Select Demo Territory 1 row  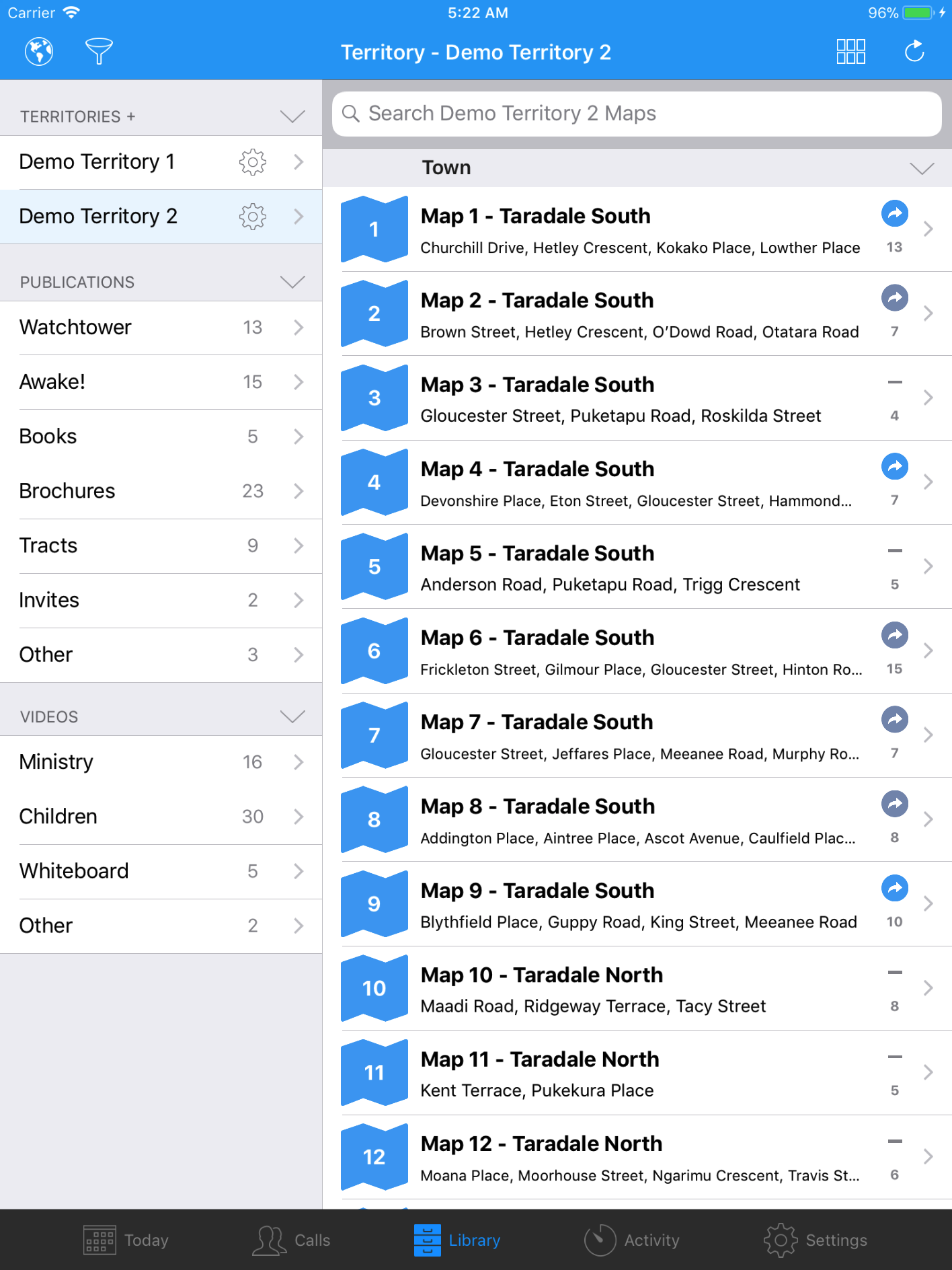point(161,162)
